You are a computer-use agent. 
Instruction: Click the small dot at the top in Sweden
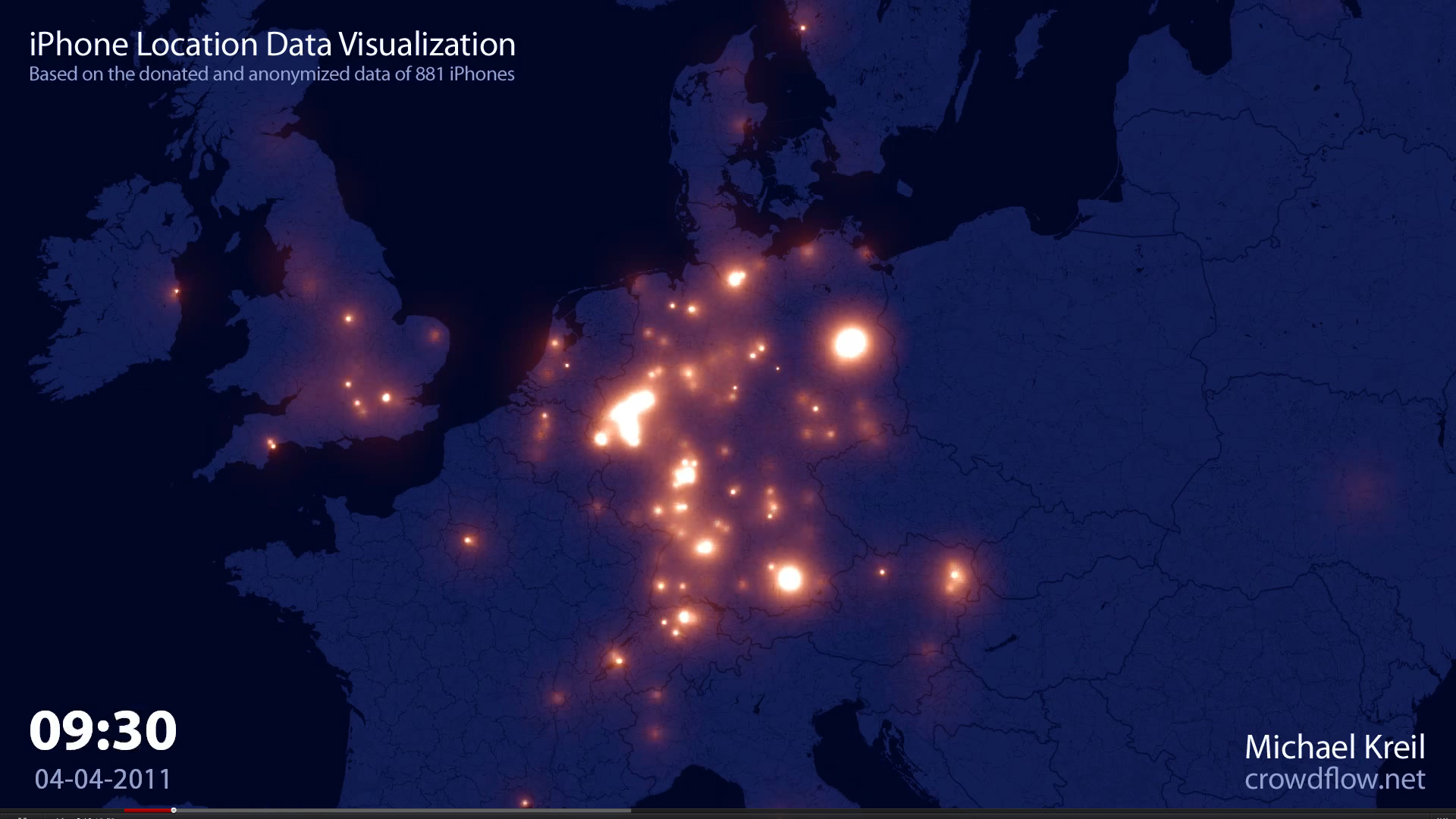click(802, 28)
